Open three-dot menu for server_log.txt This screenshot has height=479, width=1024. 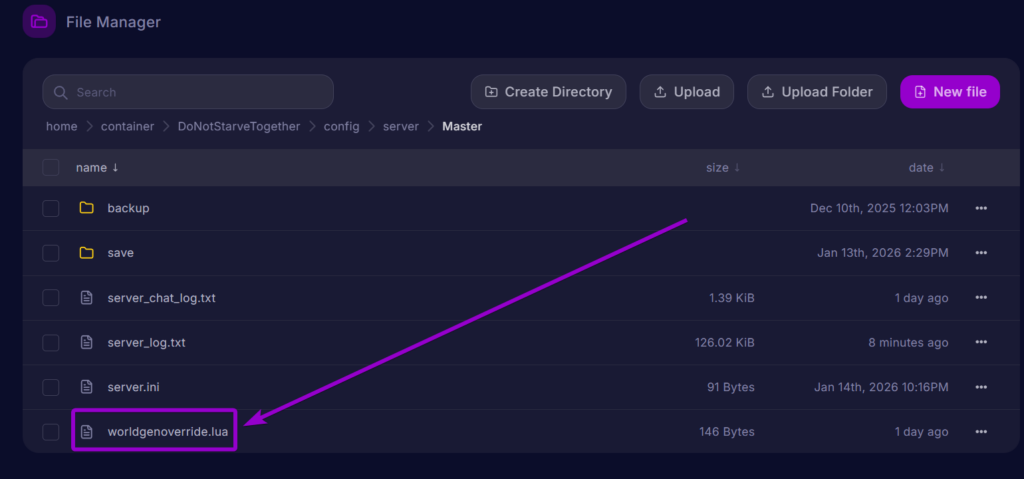tap(981, 343)
